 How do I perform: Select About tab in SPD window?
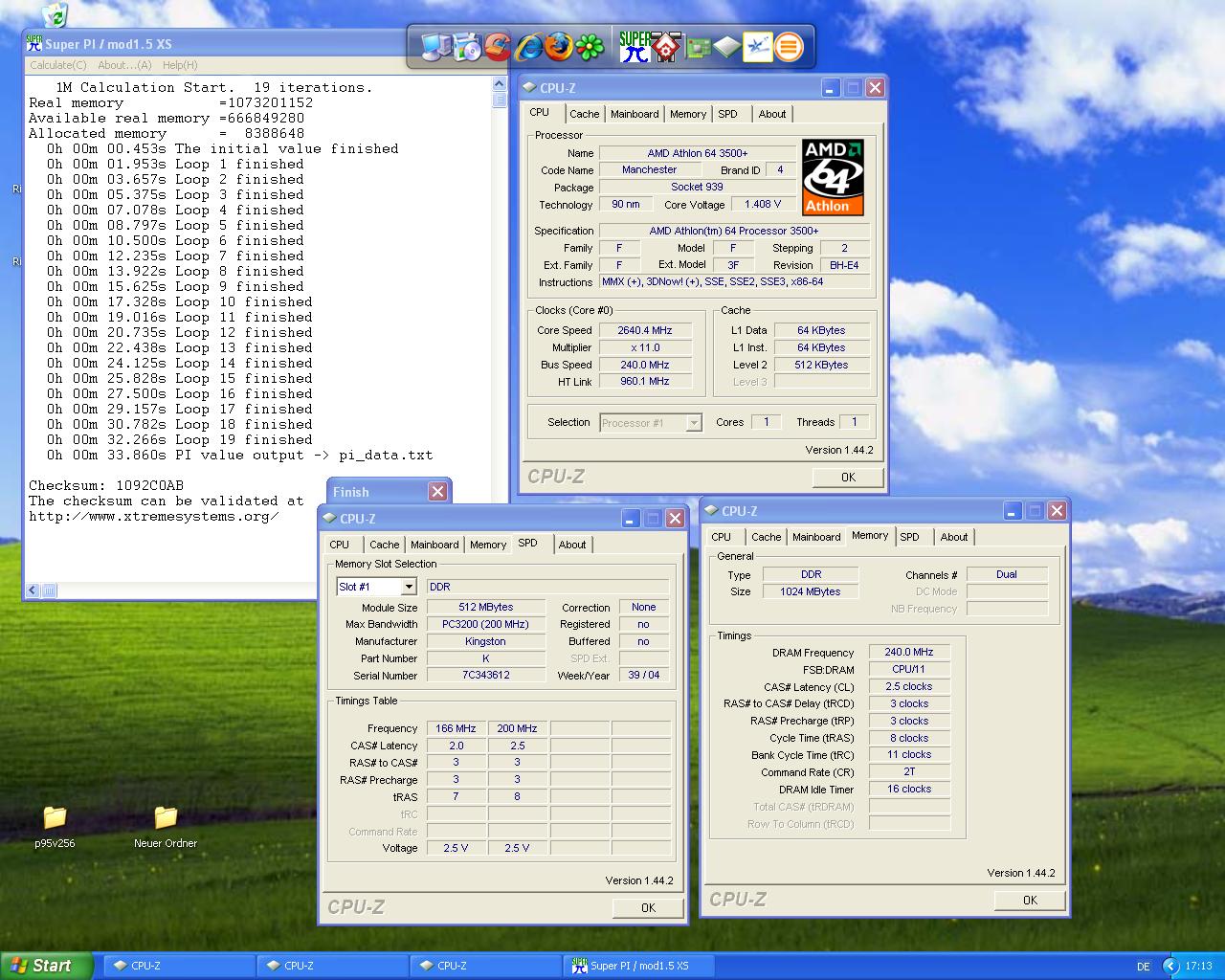click(x=572, y=545)
